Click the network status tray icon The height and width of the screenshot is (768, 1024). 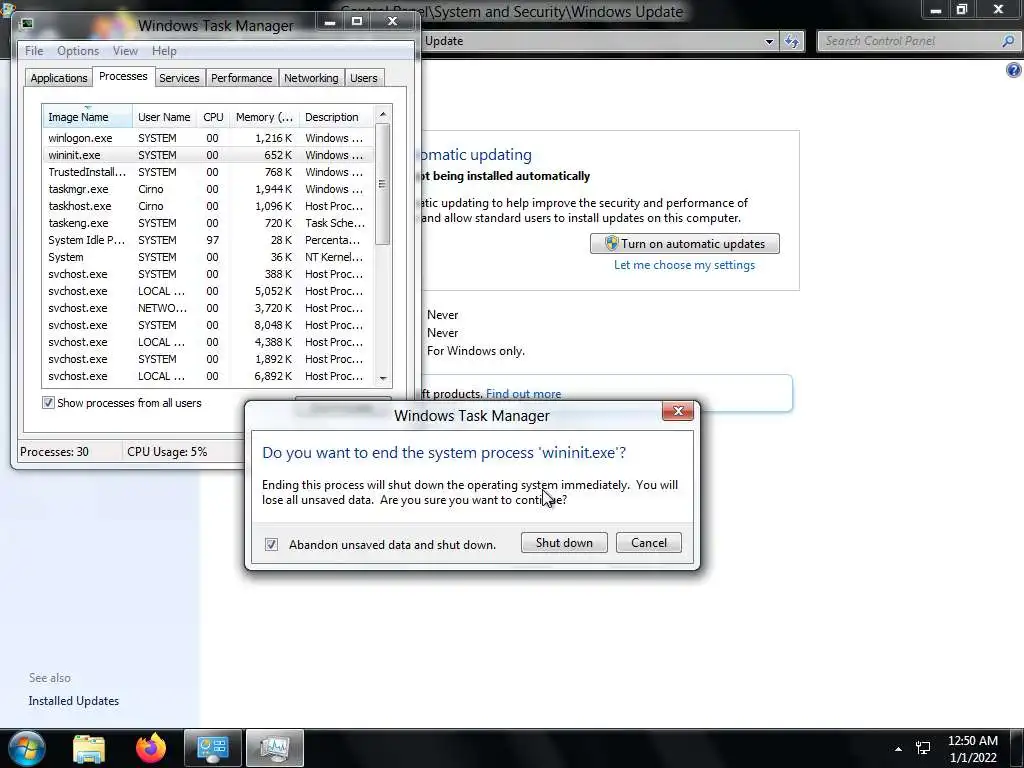923,749
